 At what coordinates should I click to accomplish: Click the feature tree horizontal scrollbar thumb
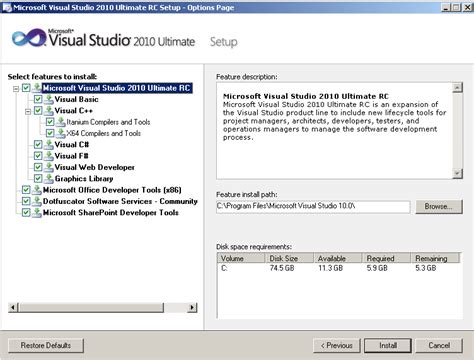click(91, 307)
